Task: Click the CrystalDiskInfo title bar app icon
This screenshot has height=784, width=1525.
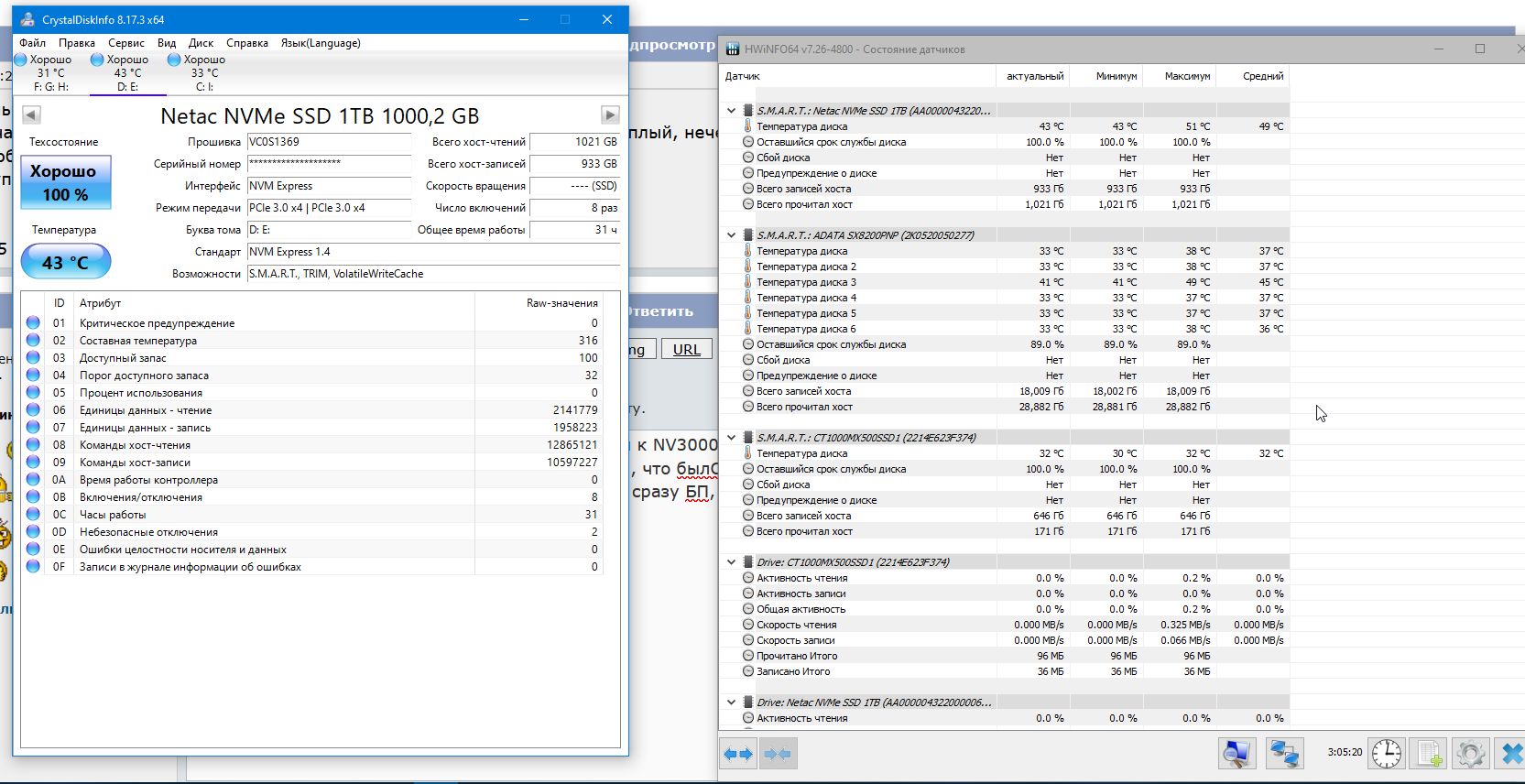Action: click(x=27, y=19)
